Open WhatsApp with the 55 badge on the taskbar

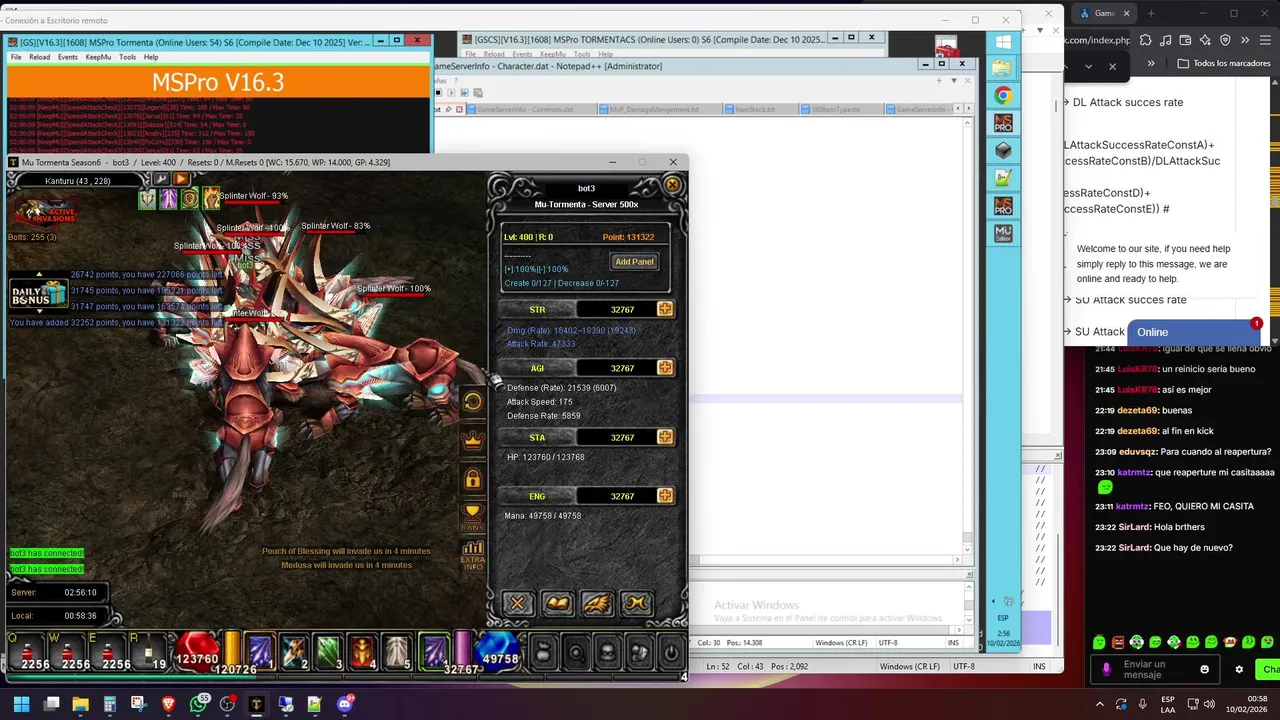(197, 704)
